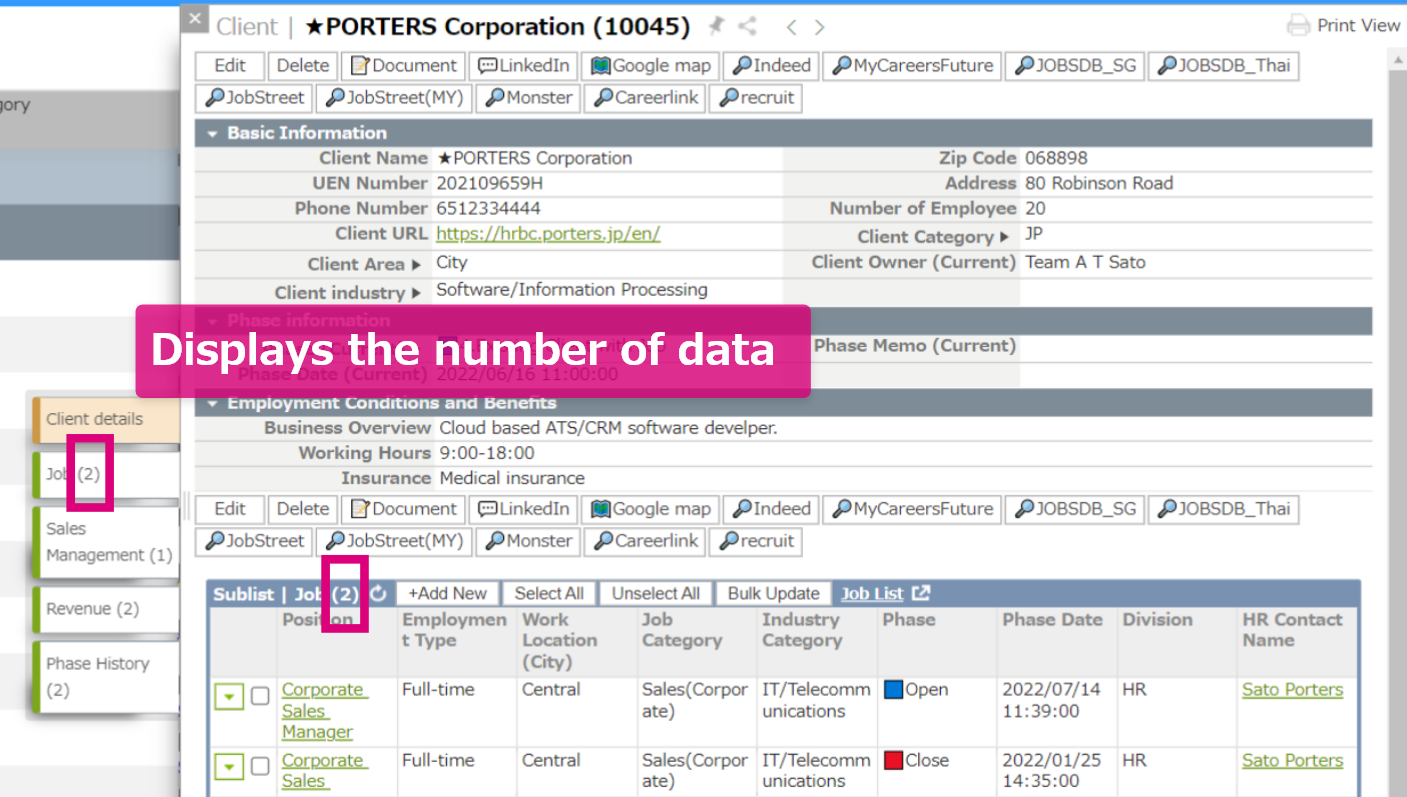The height and width of the screenshot is (797, 1407).
Task: Open Job List external window icon
Action: coord(921,593)
